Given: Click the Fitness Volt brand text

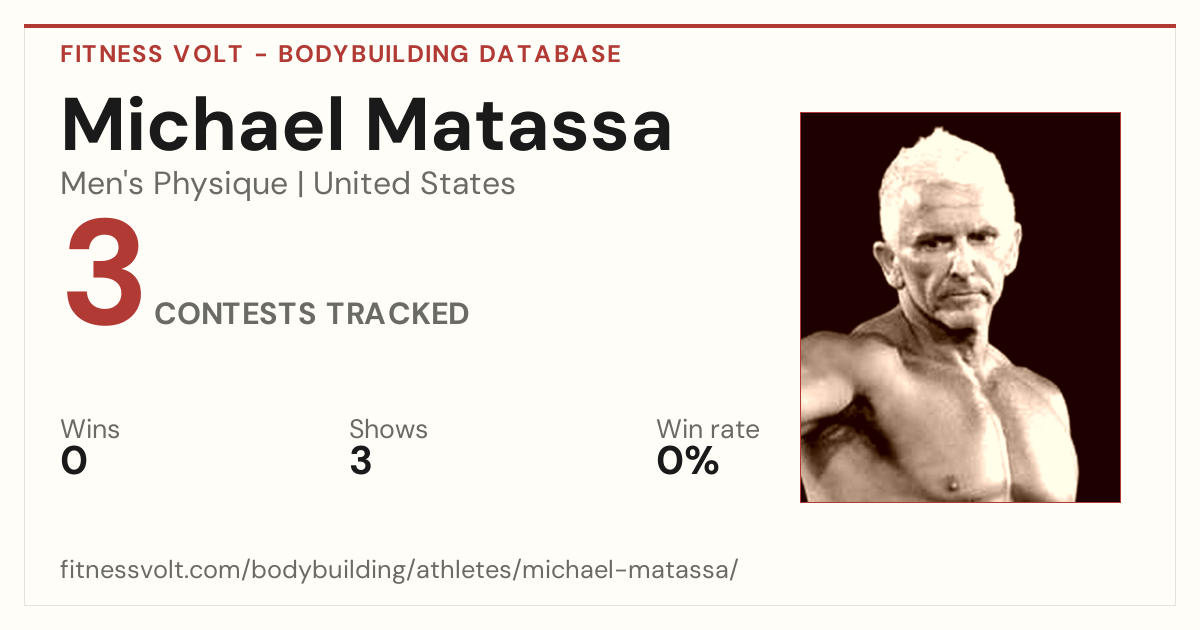Looking at the screenshot, I should [151, 54].
